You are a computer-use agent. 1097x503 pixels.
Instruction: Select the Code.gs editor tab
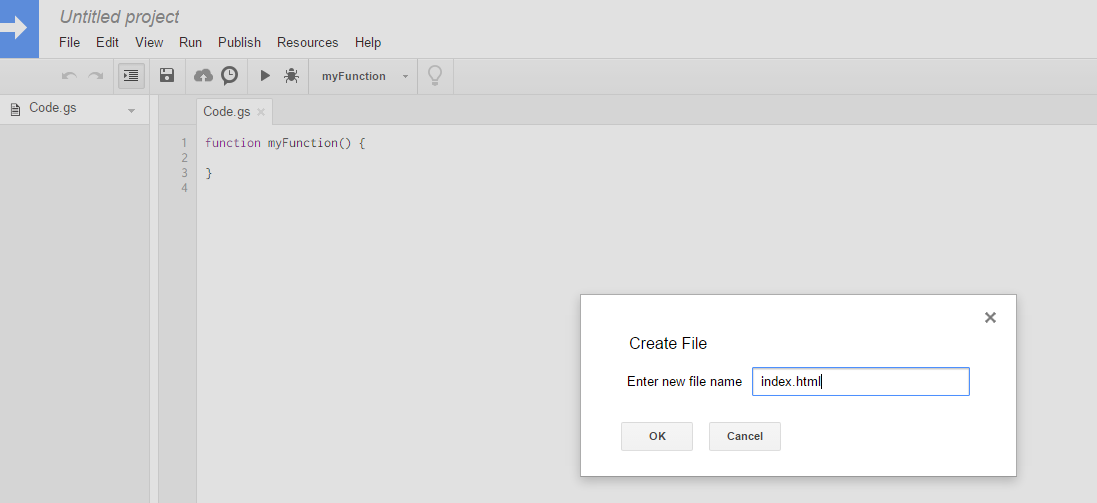coord(226,112)
